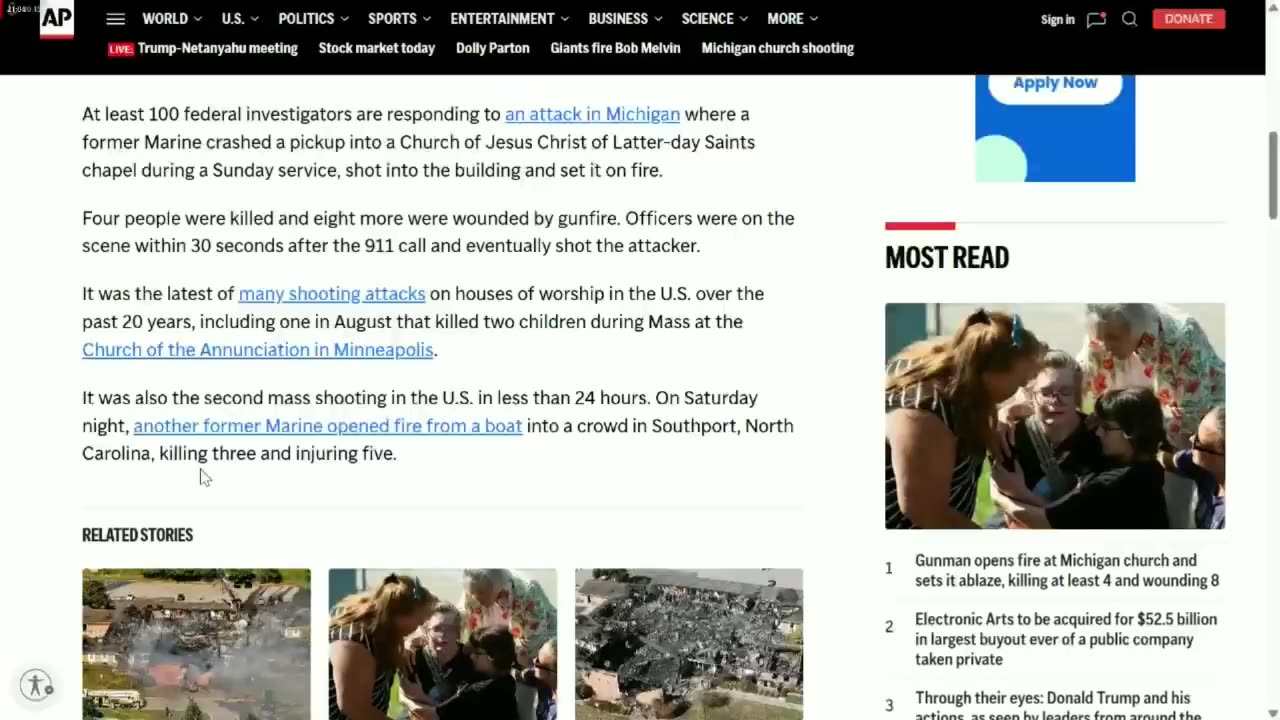This screenshot has width=1280, height=720.
Task: Expand the POLITICS menu dropdown
Action: click(314, 19)
